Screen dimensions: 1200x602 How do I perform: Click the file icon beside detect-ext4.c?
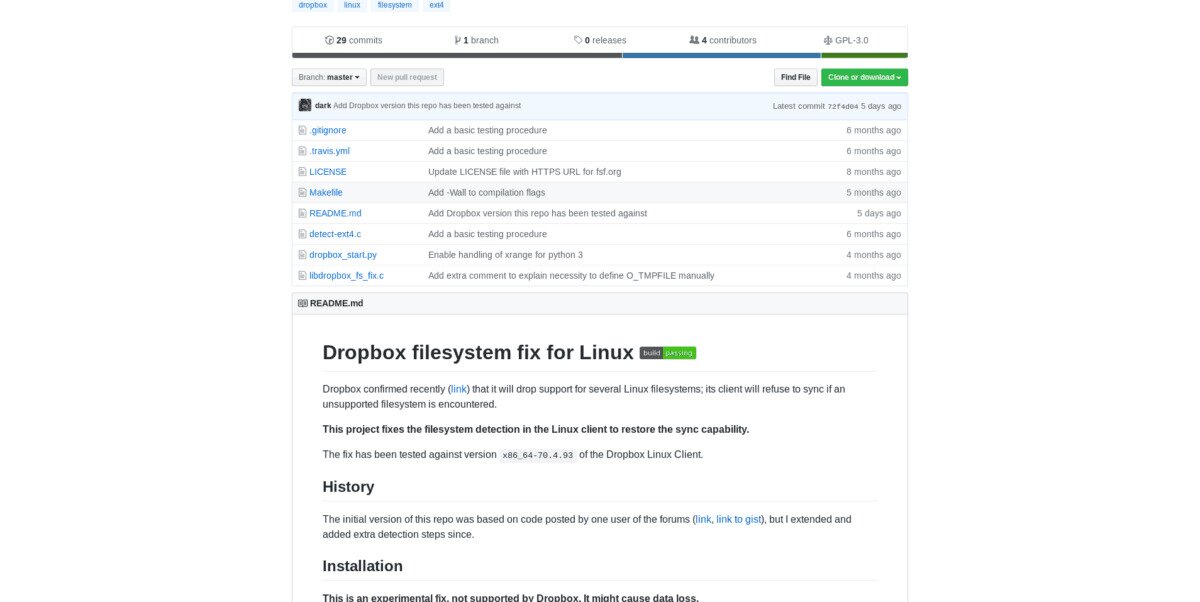click(x=302, y=234)
